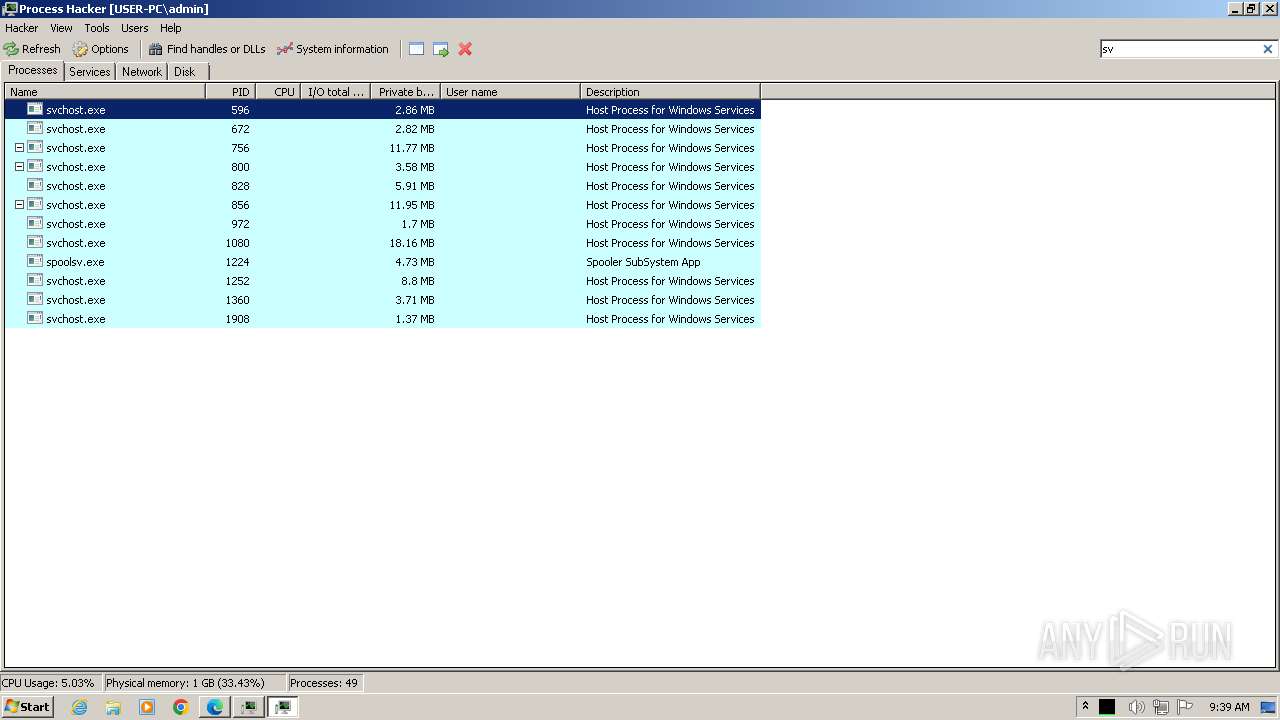Screen dimensions: 1280x720
Task: Sort by the CPU column header
Action: tap(278, 92)
